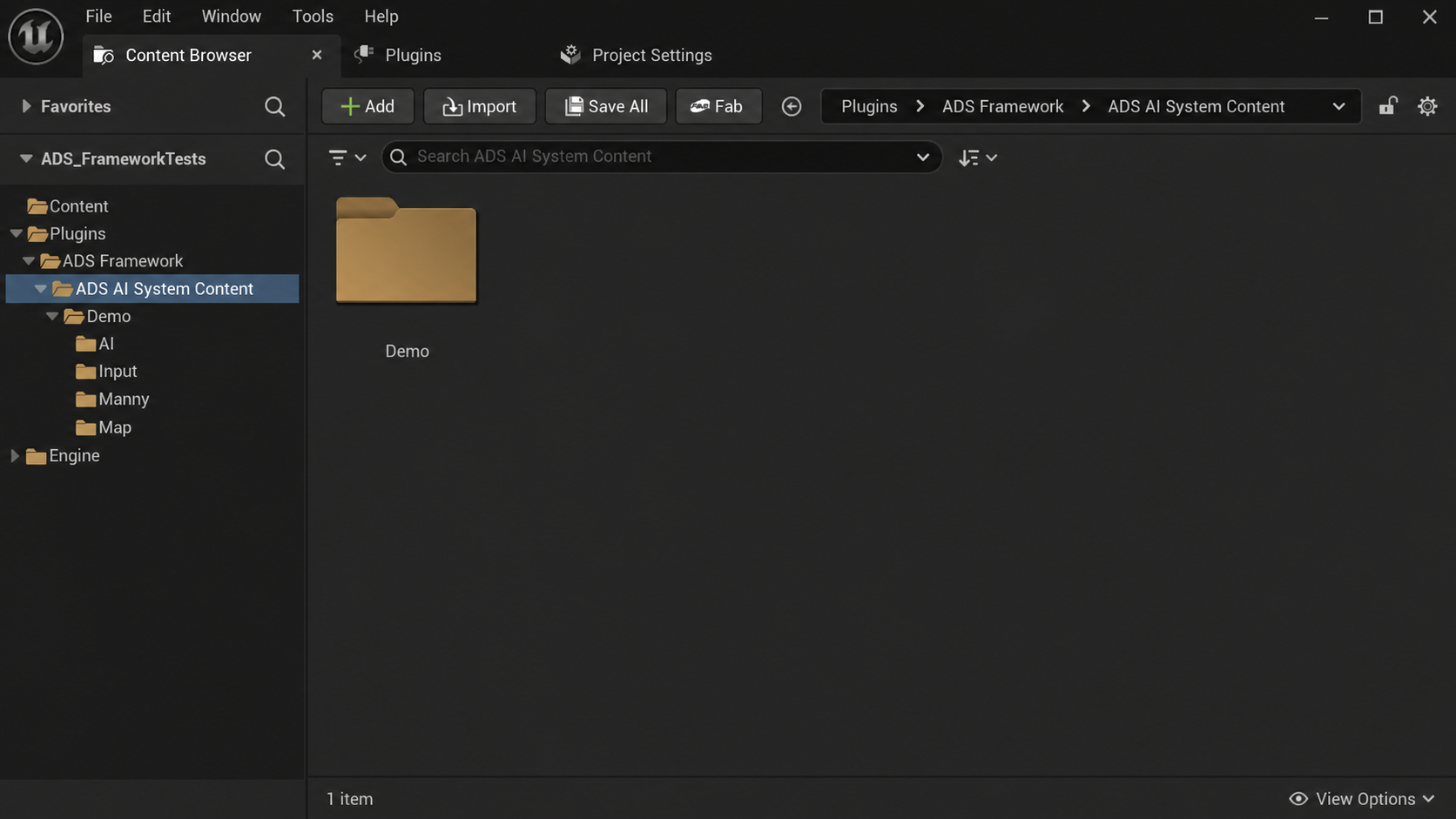This screenshot has width=1456, height=819.
Task: Switch to the Project Settings tab
Action: [637, 55]
